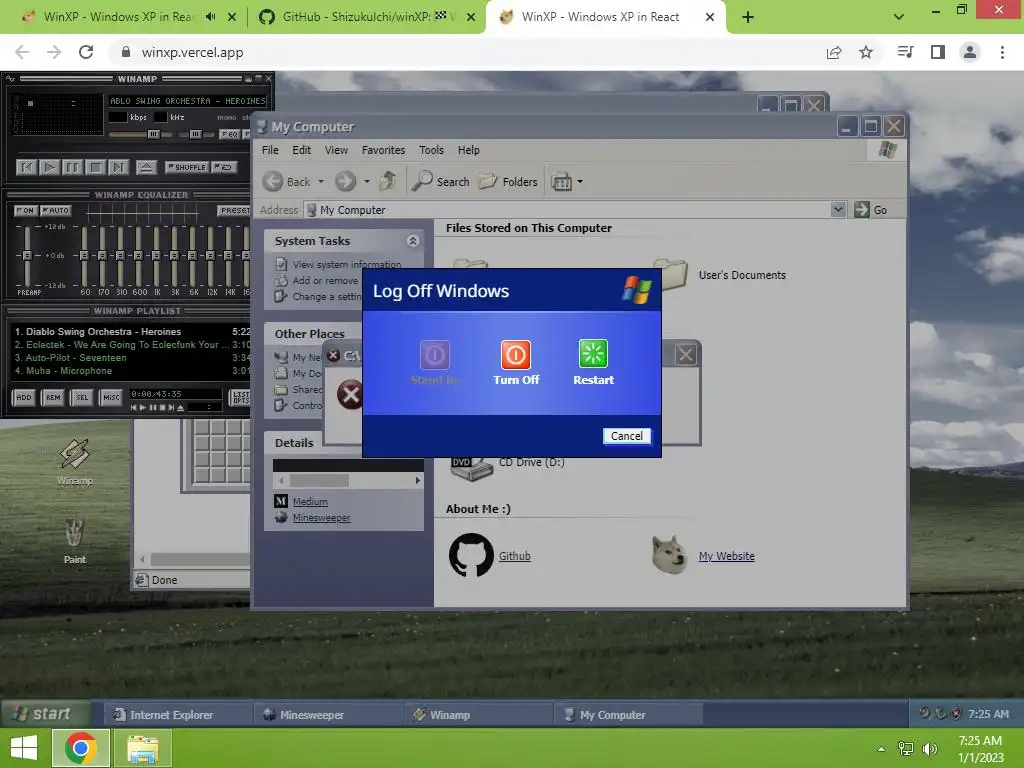Viewport: 1024px width, 768px height.
Task: Open the Back history dropdown arrow
Action: pos(321,182)
